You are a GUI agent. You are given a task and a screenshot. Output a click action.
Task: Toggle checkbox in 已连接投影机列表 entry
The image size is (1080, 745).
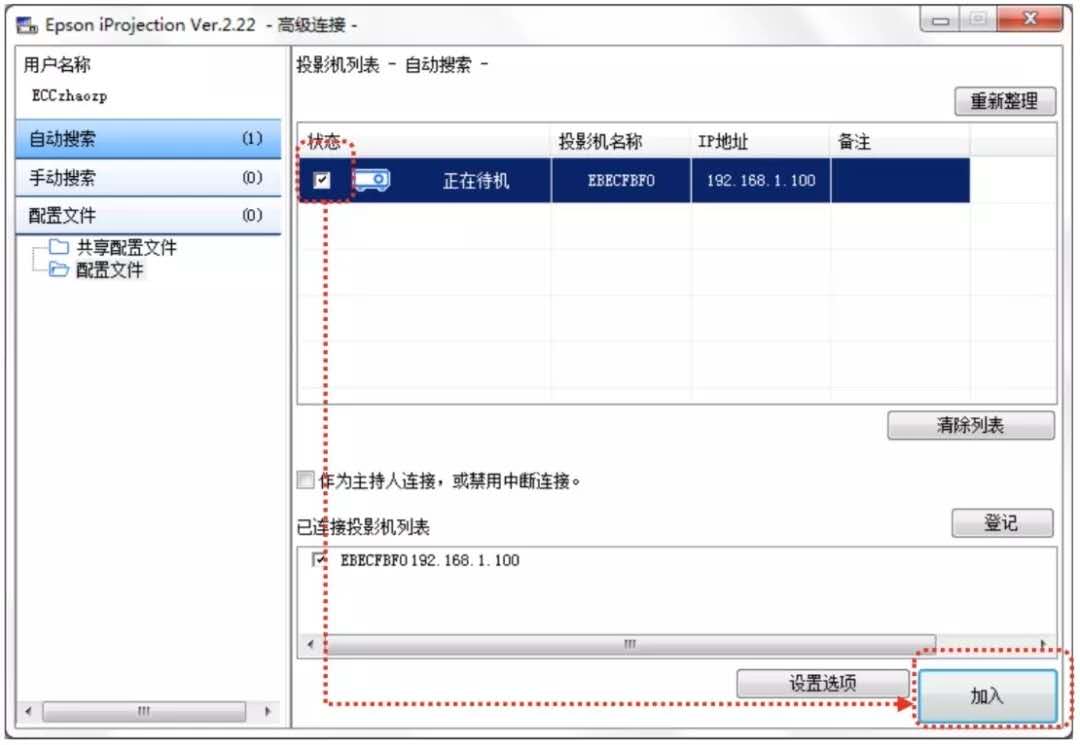click(x=320, y=560)
